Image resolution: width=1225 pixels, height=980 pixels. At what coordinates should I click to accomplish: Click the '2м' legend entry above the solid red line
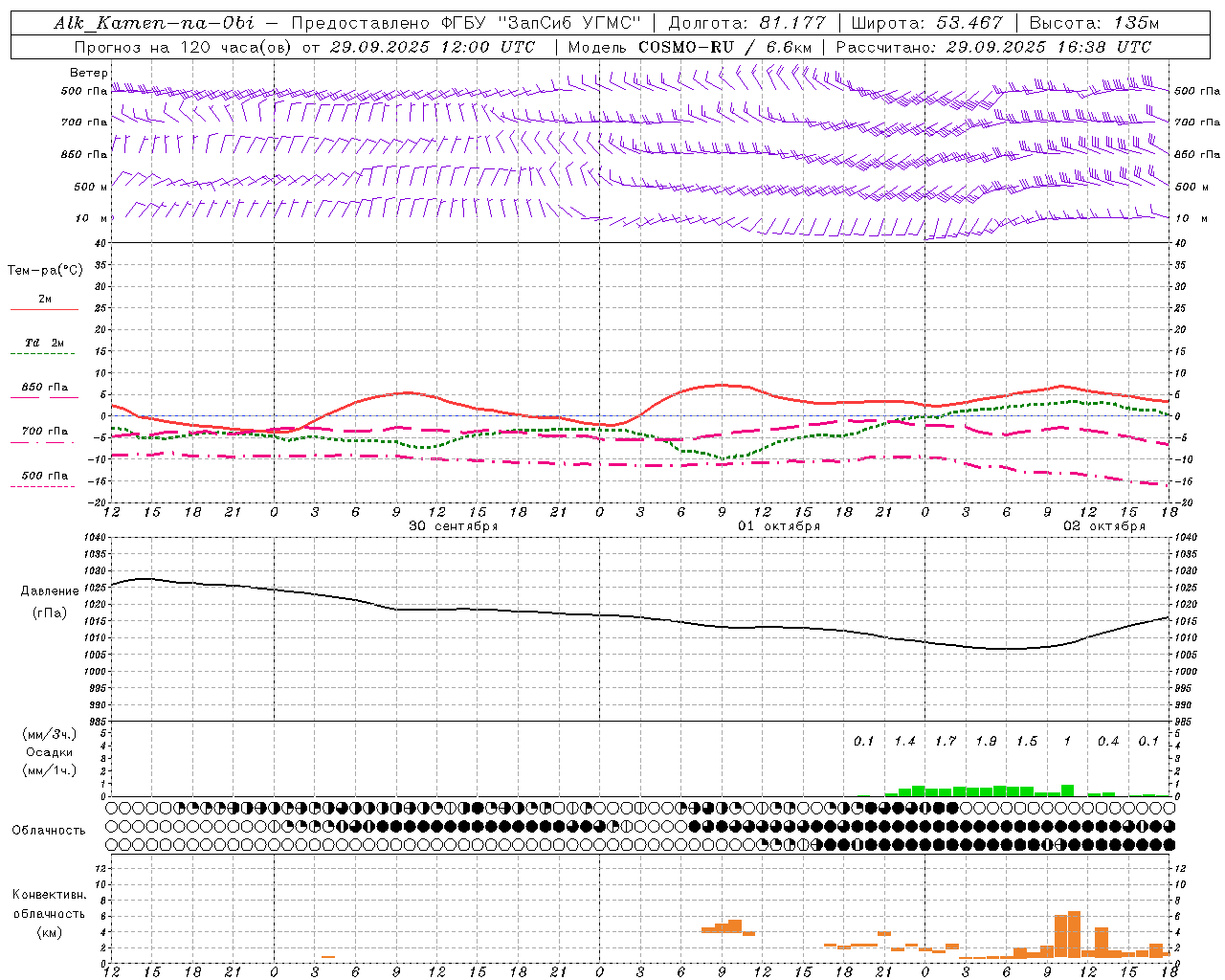(45, 300)
